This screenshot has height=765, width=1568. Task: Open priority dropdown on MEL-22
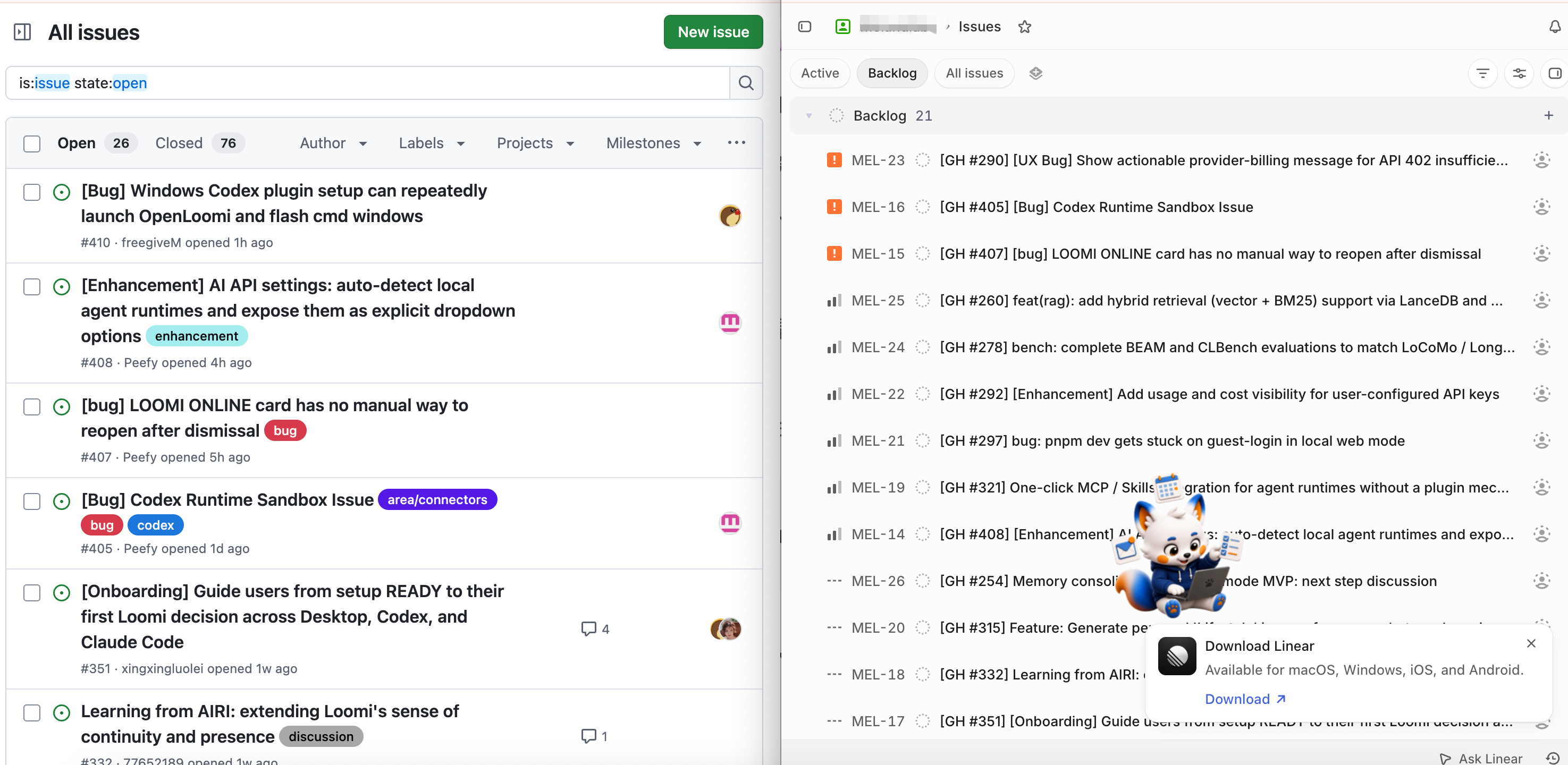pos(834,394)
